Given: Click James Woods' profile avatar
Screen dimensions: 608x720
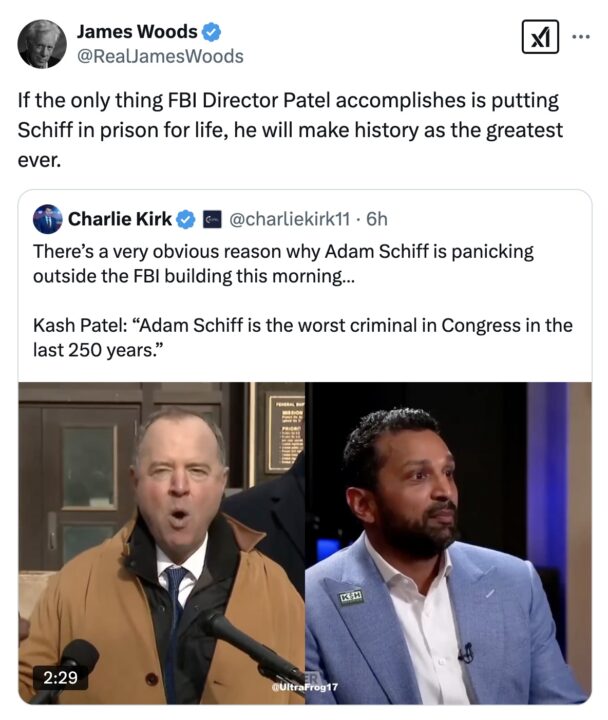Looking at the screenshot, I should coord(42,44).
